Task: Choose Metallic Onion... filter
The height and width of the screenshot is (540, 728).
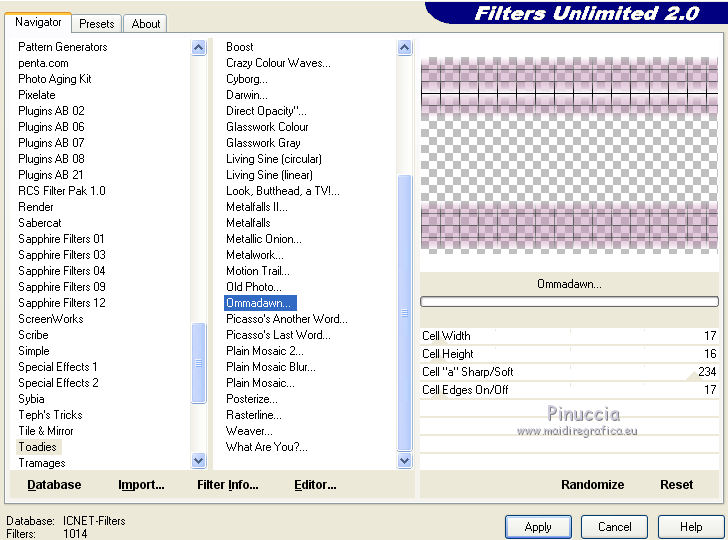Action: pos(264,239)
